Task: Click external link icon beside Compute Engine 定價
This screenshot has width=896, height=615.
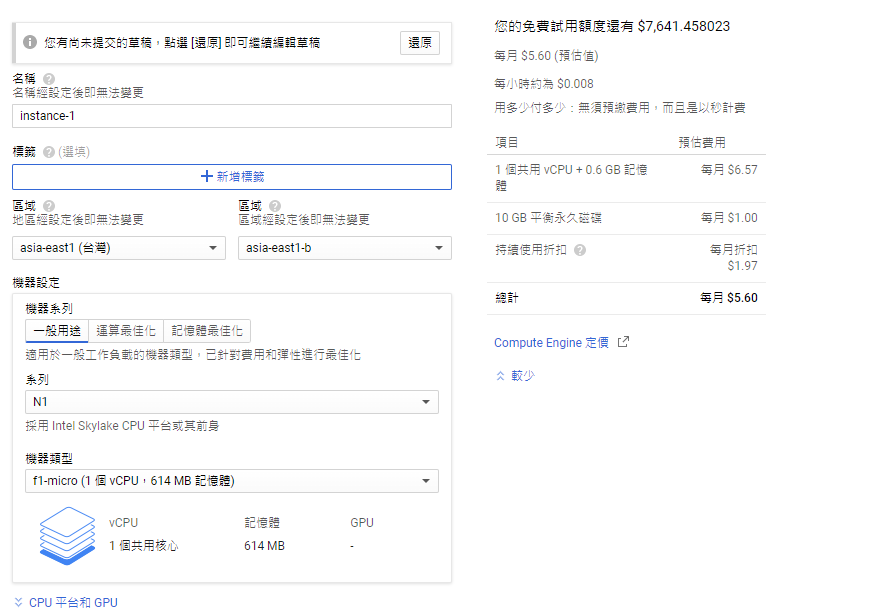Action: click(x=623, y=342)
